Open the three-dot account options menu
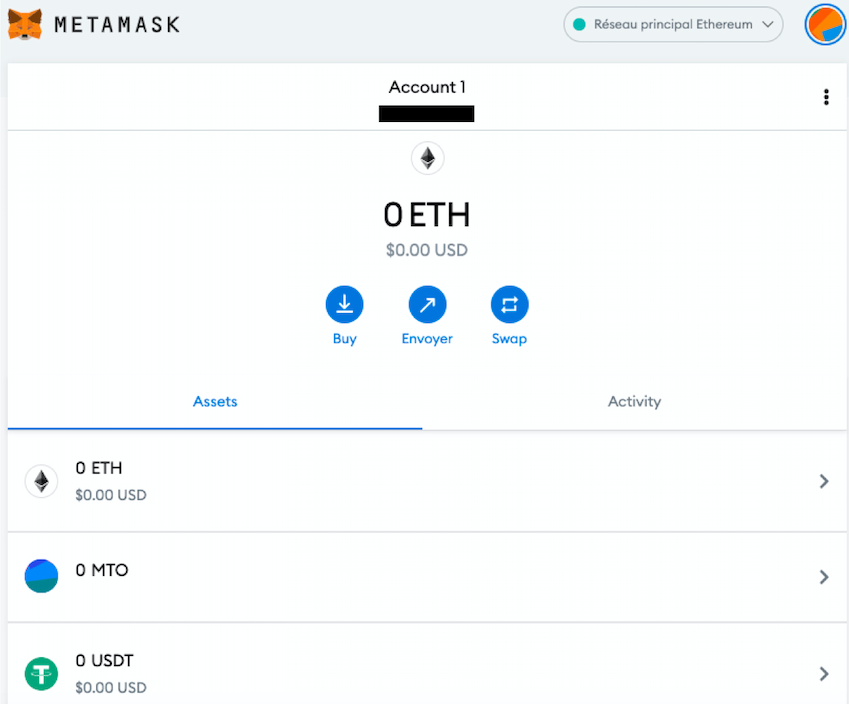Viewport: 849px width, 704px height. [x=826, y=97]
